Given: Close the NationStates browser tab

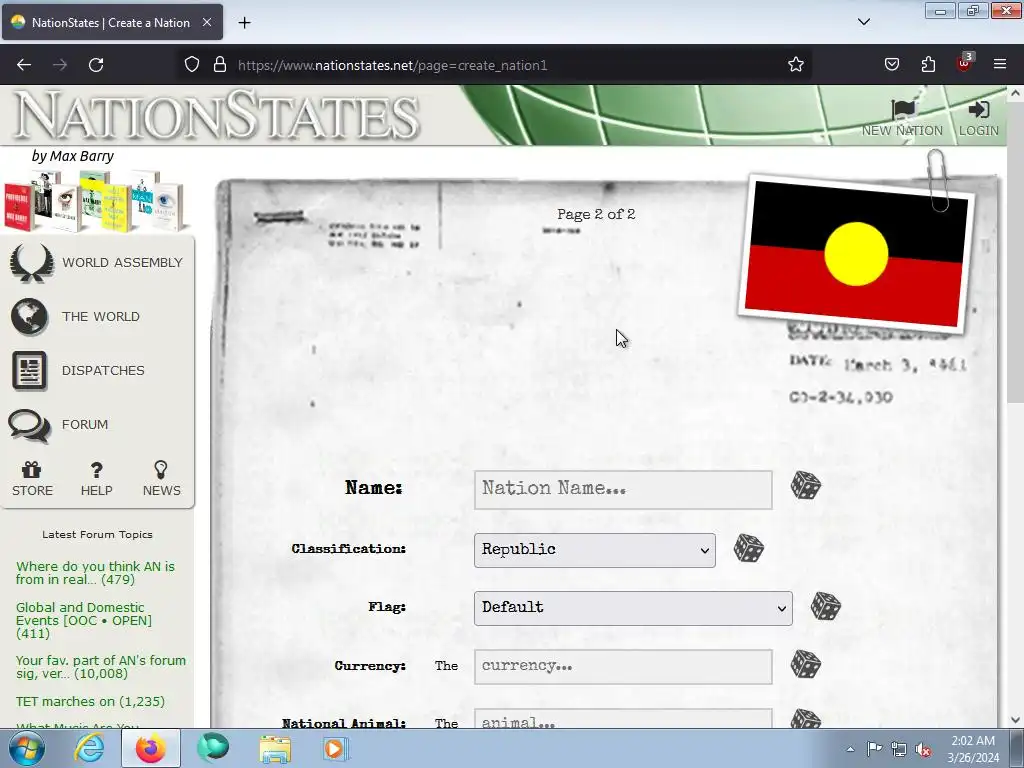Looking at the screenshot, I should click(x=207, y=22).
